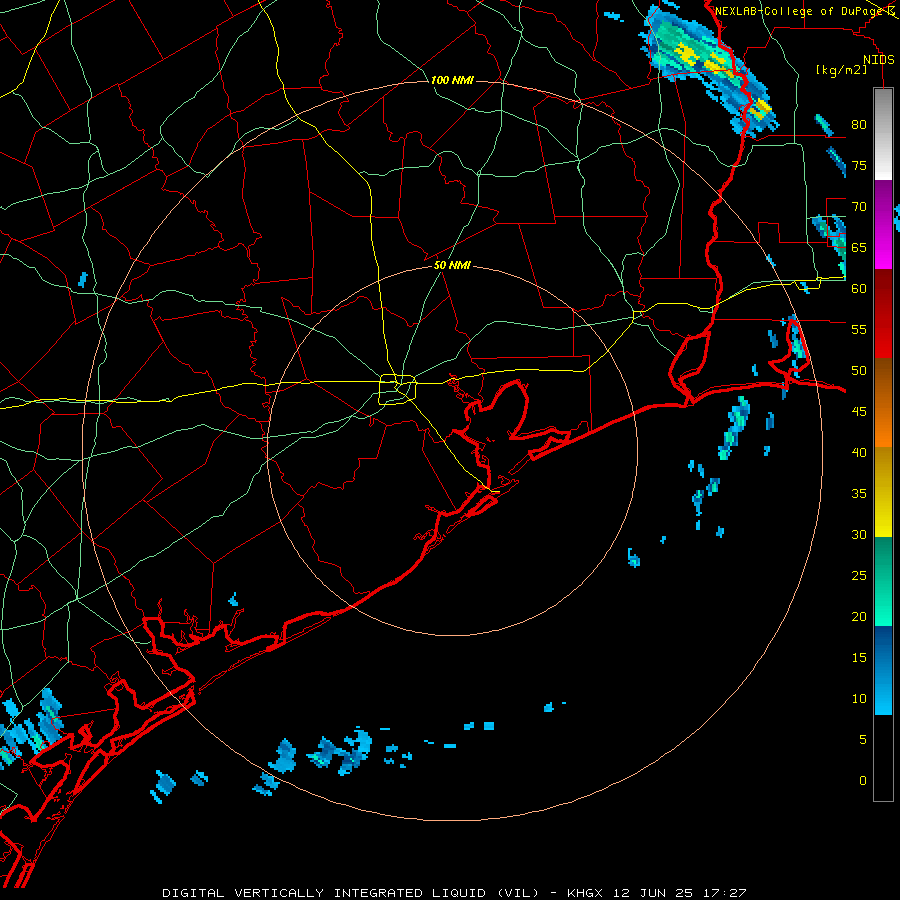Click the "[kg/m2]" units label
Viewport: 900px width, 900px height.
tap(841, 70)
